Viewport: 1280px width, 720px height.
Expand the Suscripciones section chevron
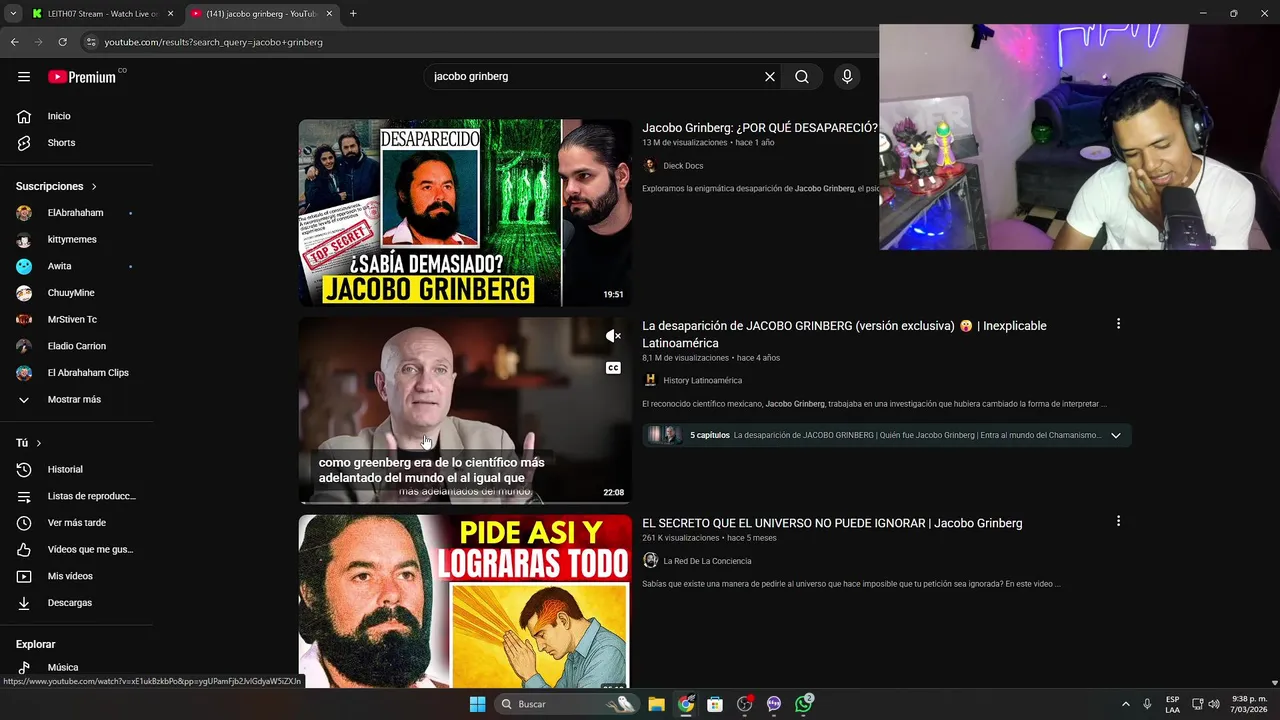coord(95,187)
